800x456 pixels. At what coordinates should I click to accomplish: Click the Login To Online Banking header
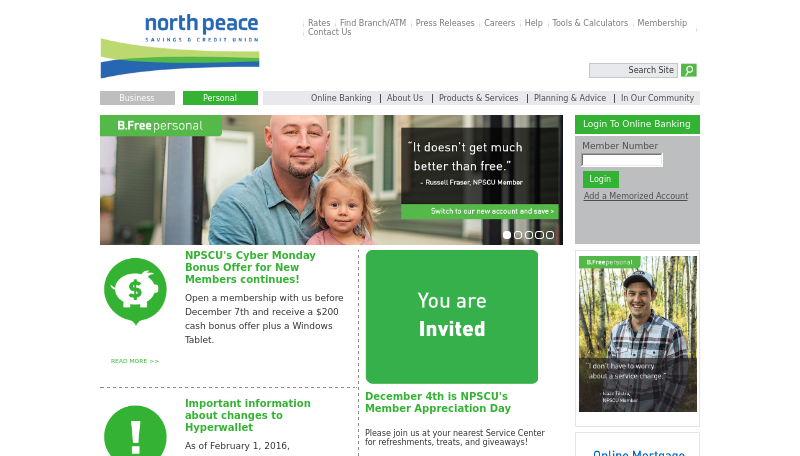637,124
